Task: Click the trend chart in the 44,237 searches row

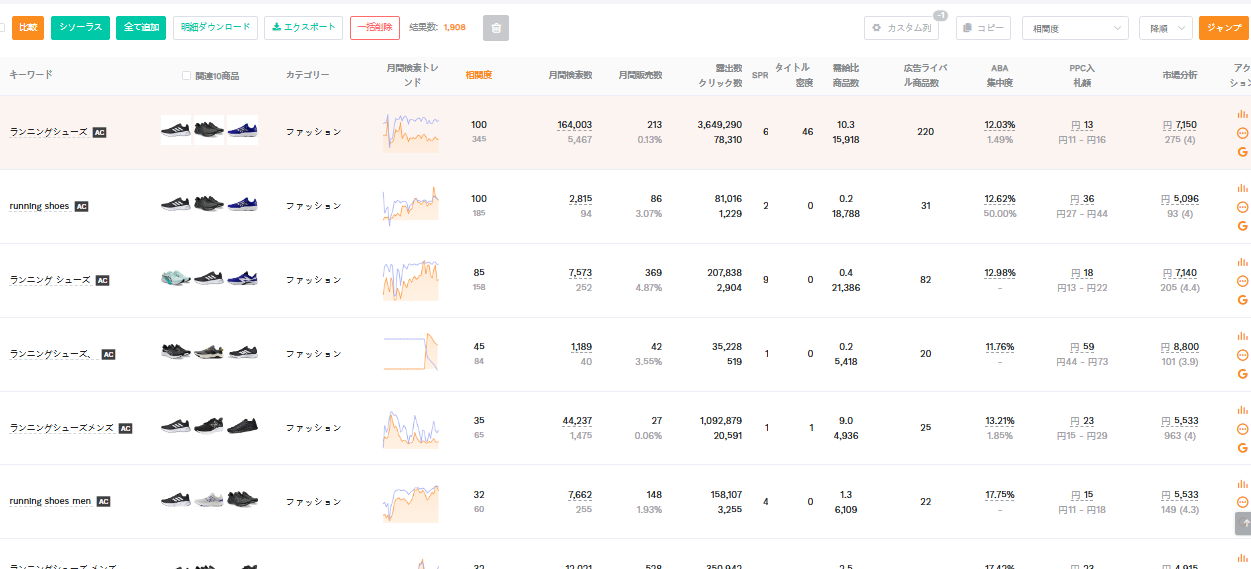Action: click(x=411, y=428)
